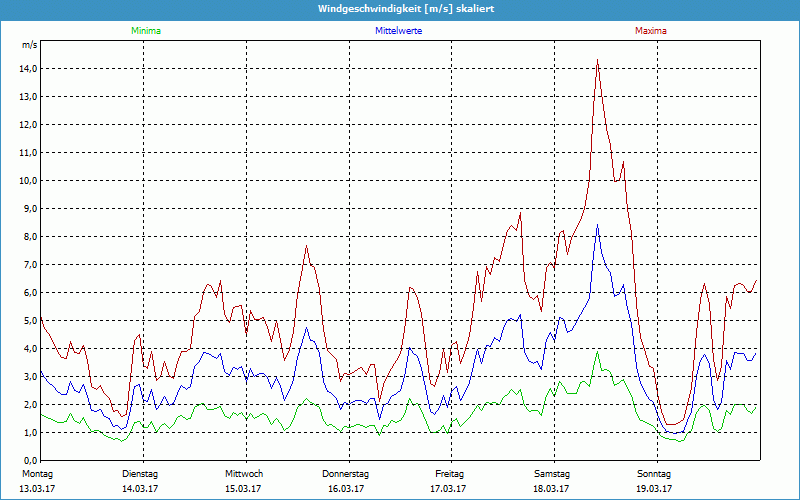Image resolution: width=800 pixels, height=500 pixels.
Task: Click the red Maxima peak above 14,0
Action: [x=597, y=60]
